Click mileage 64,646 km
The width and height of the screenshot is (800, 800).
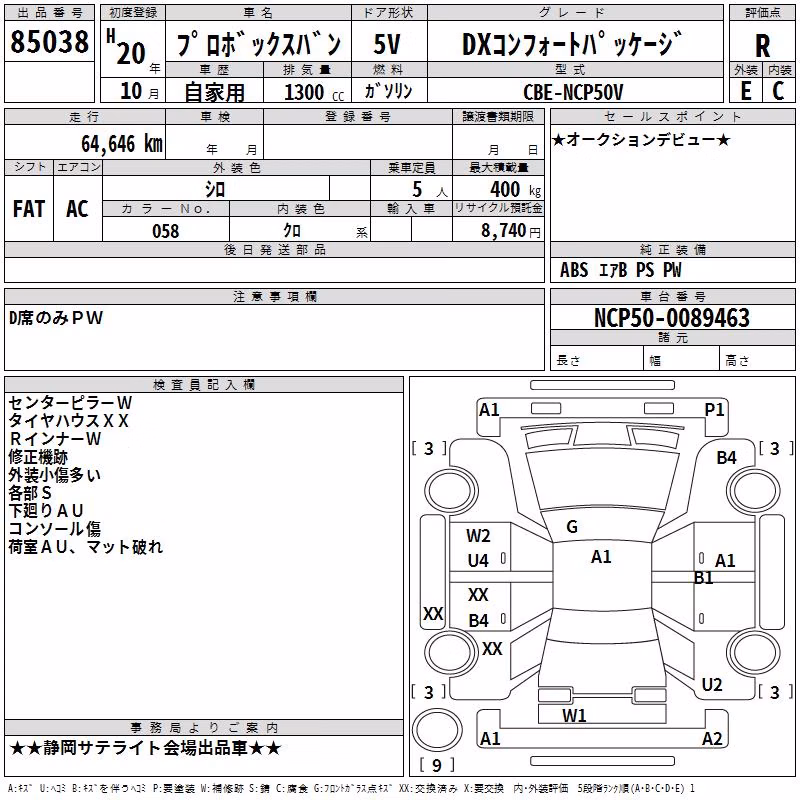[x=122, y=143]
